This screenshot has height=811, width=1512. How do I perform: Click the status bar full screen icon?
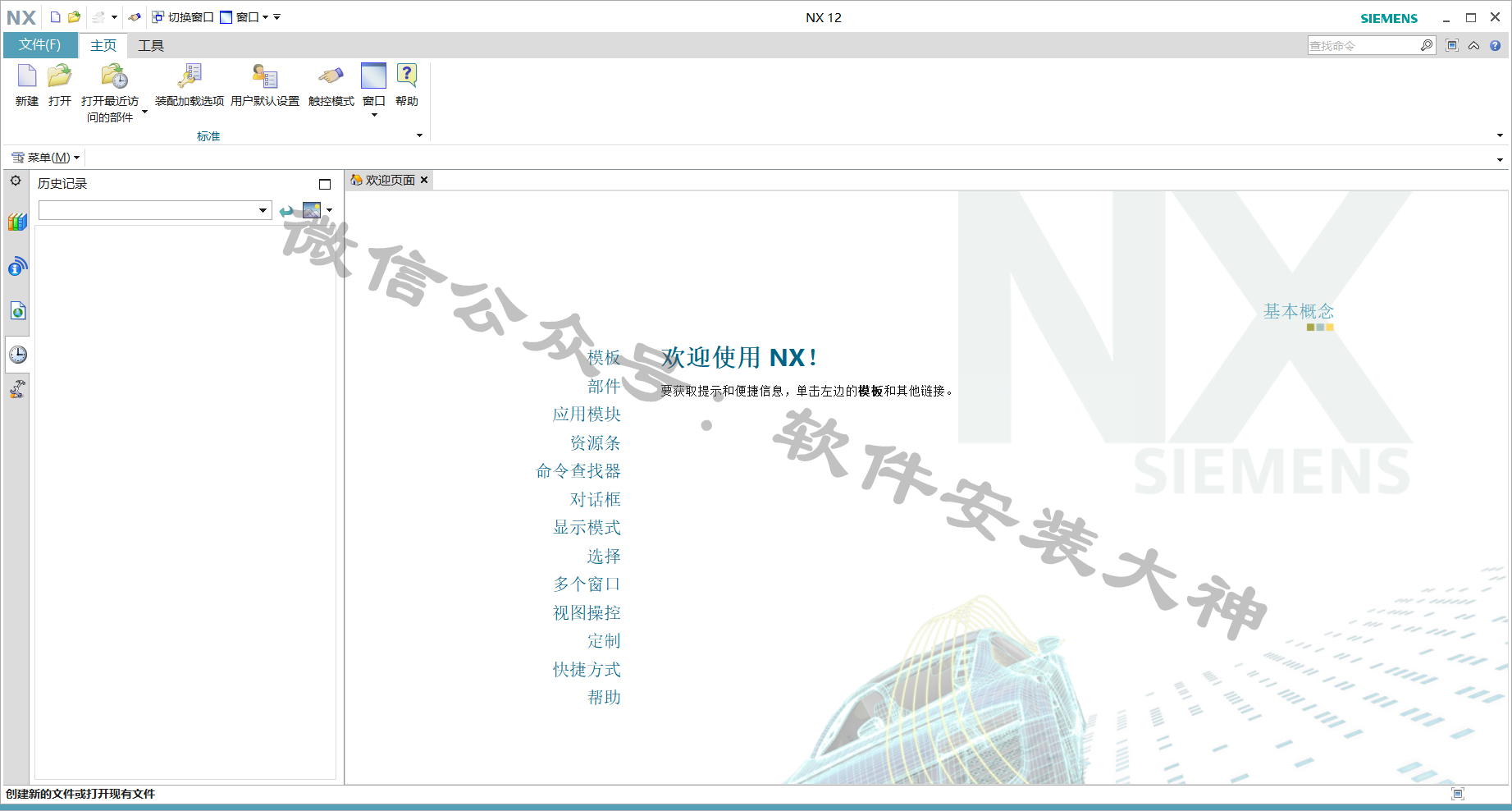1458,794
